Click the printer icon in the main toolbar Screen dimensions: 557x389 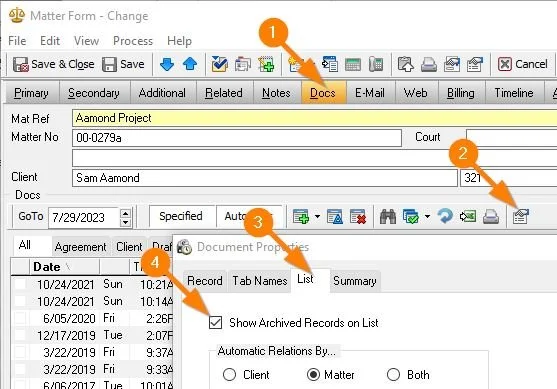pyautogui.click(x=429, y=64)
